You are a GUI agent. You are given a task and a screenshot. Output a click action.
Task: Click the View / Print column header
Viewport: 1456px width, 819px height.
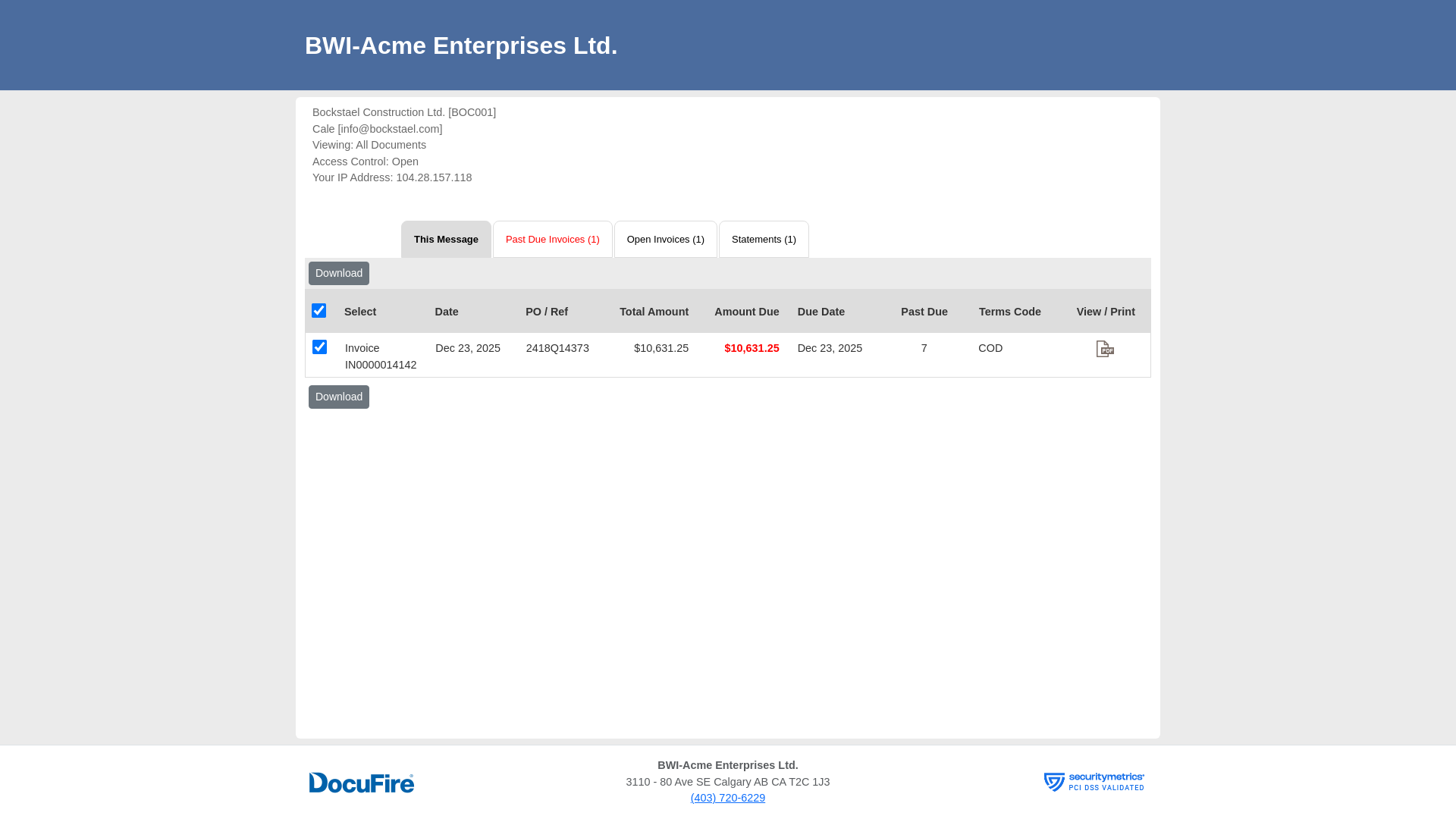[1106, 312]
